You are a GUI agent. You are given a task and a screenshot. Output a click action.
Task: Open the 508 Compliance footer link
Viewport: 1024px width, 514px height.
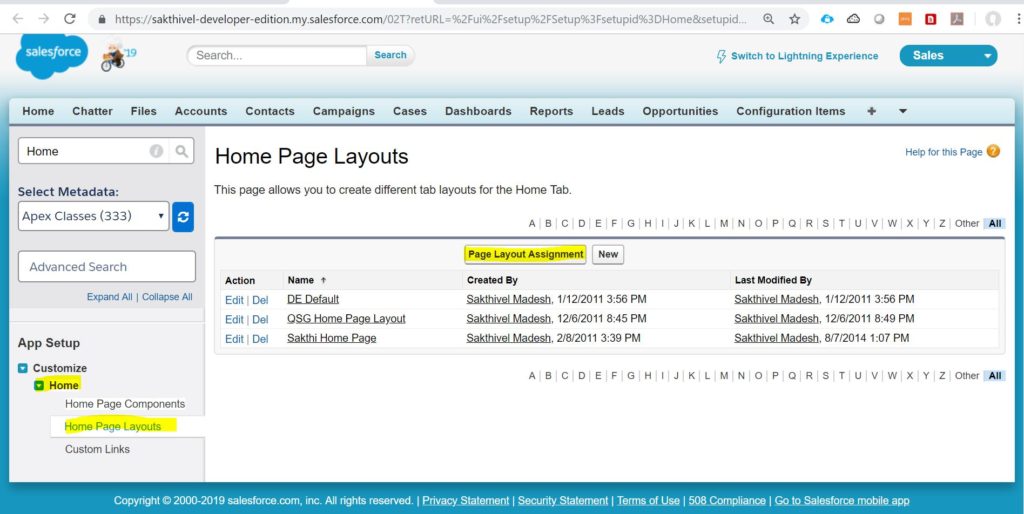(727, 501)
